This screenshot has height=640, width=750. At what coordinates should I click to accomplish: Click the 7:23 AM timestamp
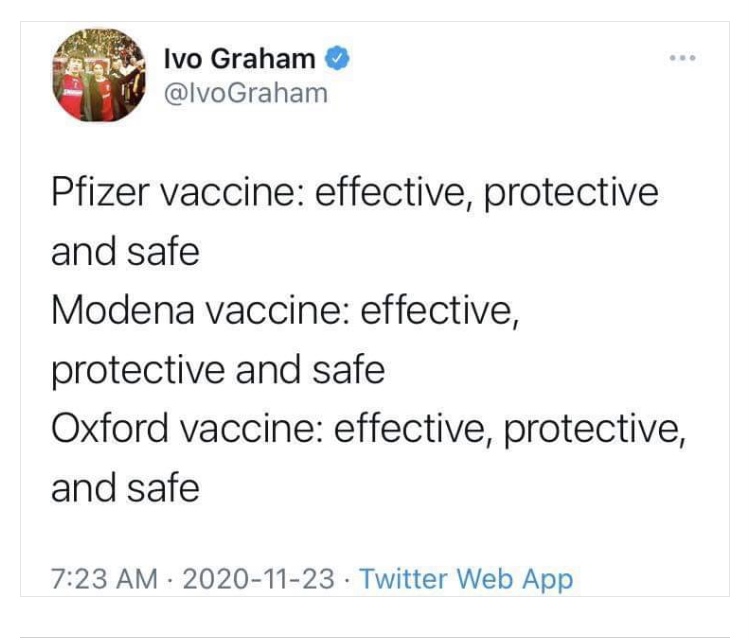104,579
